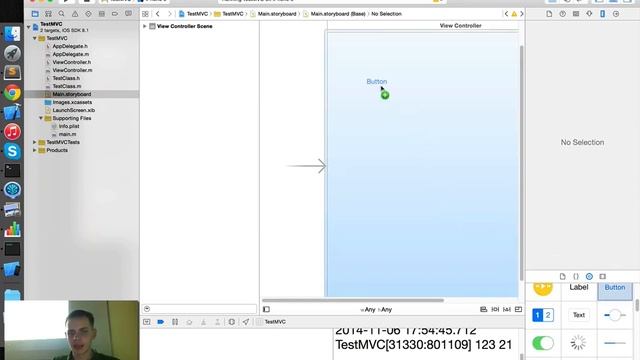Select main.m file
Image resolution: width=640 pixels, height=360 pixels.
click(x=67, y=134)
